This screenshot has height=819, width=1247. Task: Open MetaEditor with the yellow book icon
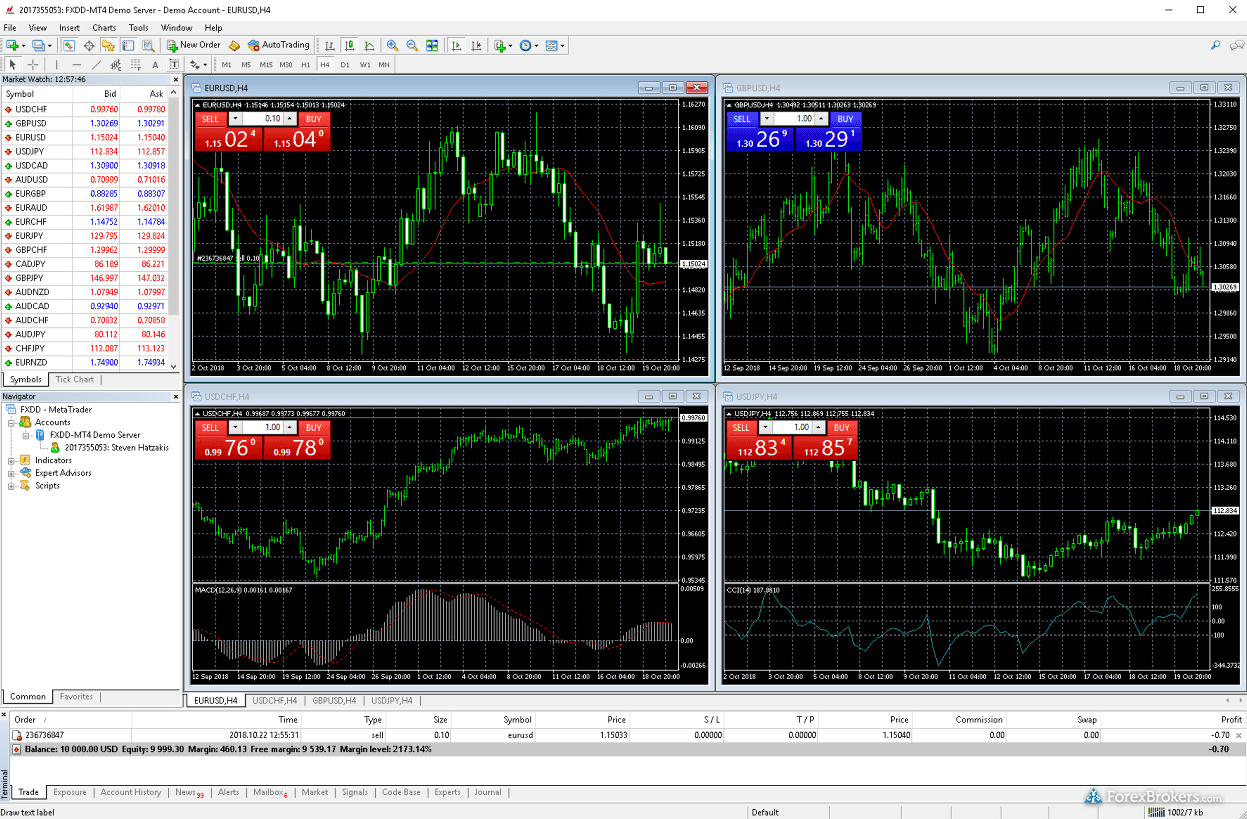[x=234, y=45]
